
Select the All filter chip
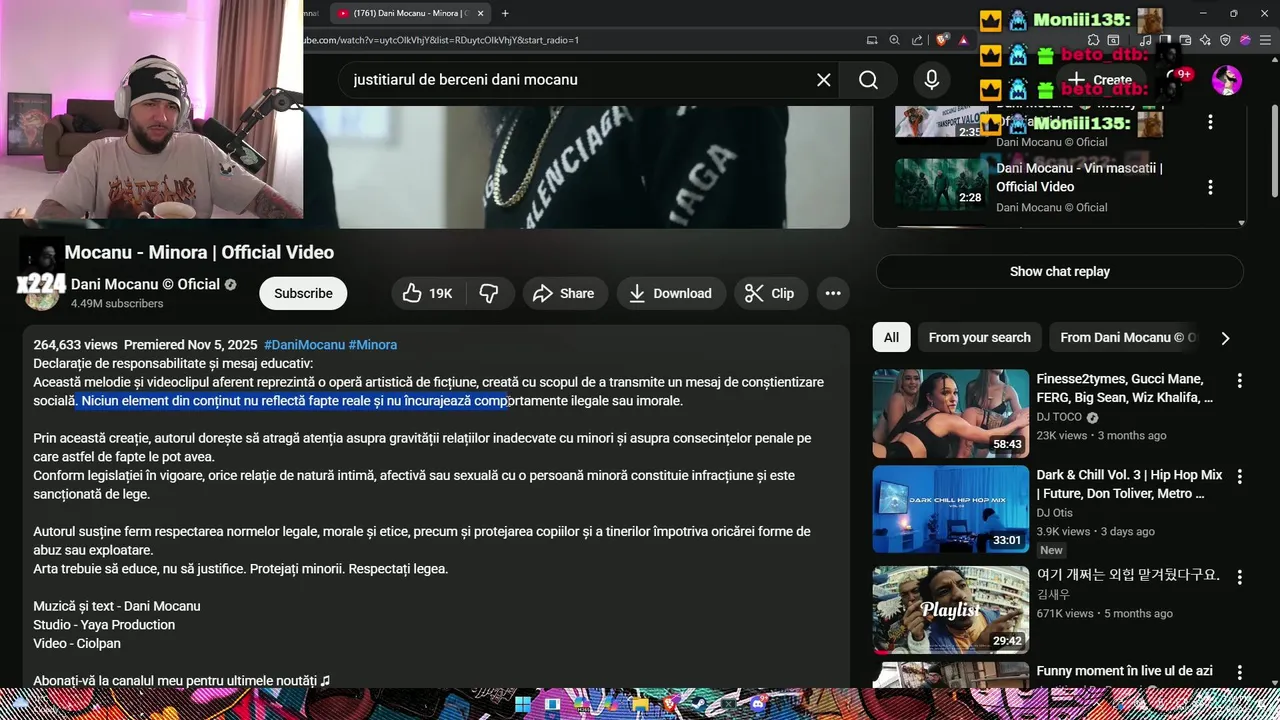(x=891, y=337)
